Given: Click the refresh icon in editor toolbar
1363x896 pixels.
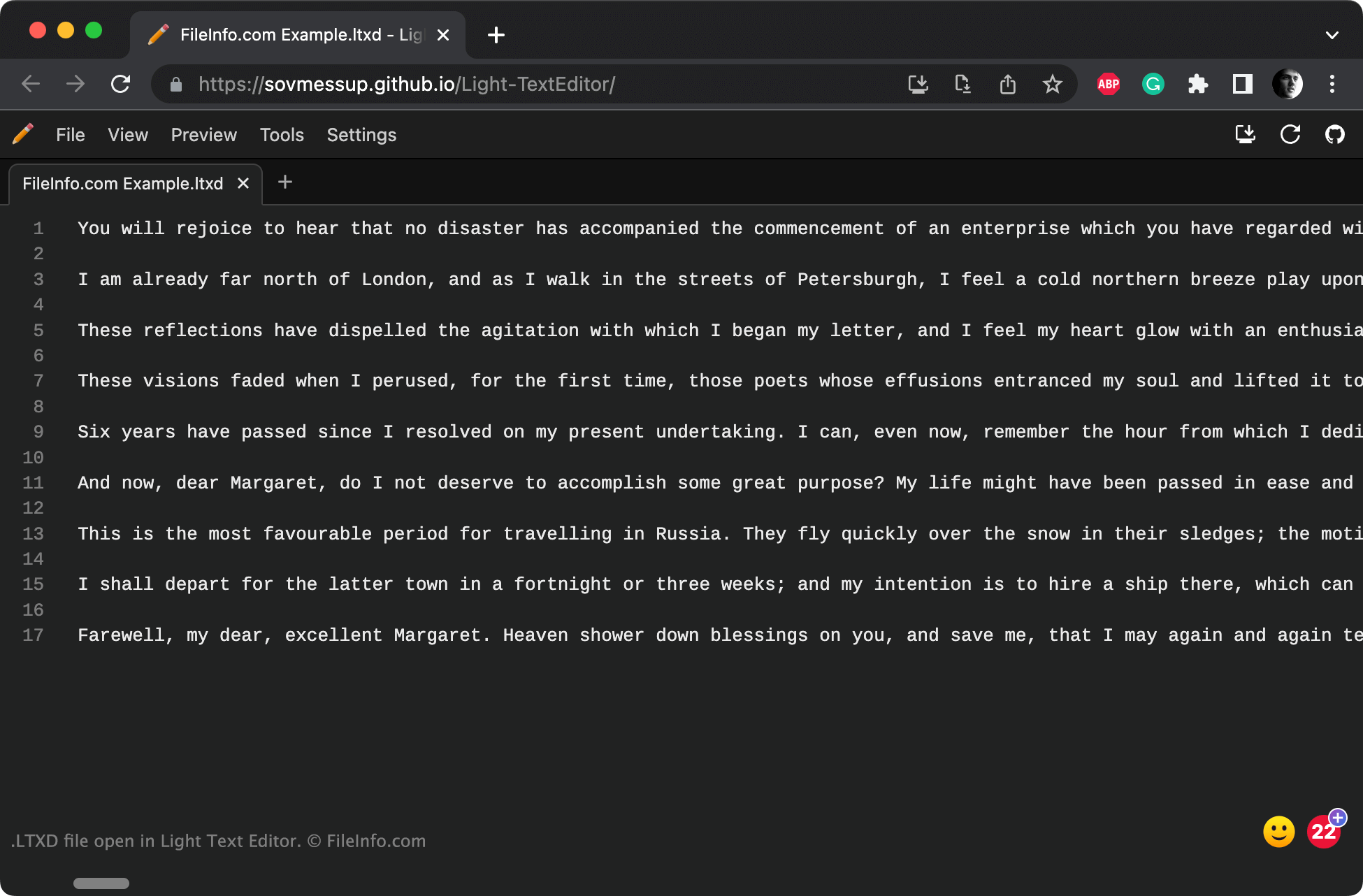Looking at the screenshot, I should pyautogui.click(x=1290, y=134).
